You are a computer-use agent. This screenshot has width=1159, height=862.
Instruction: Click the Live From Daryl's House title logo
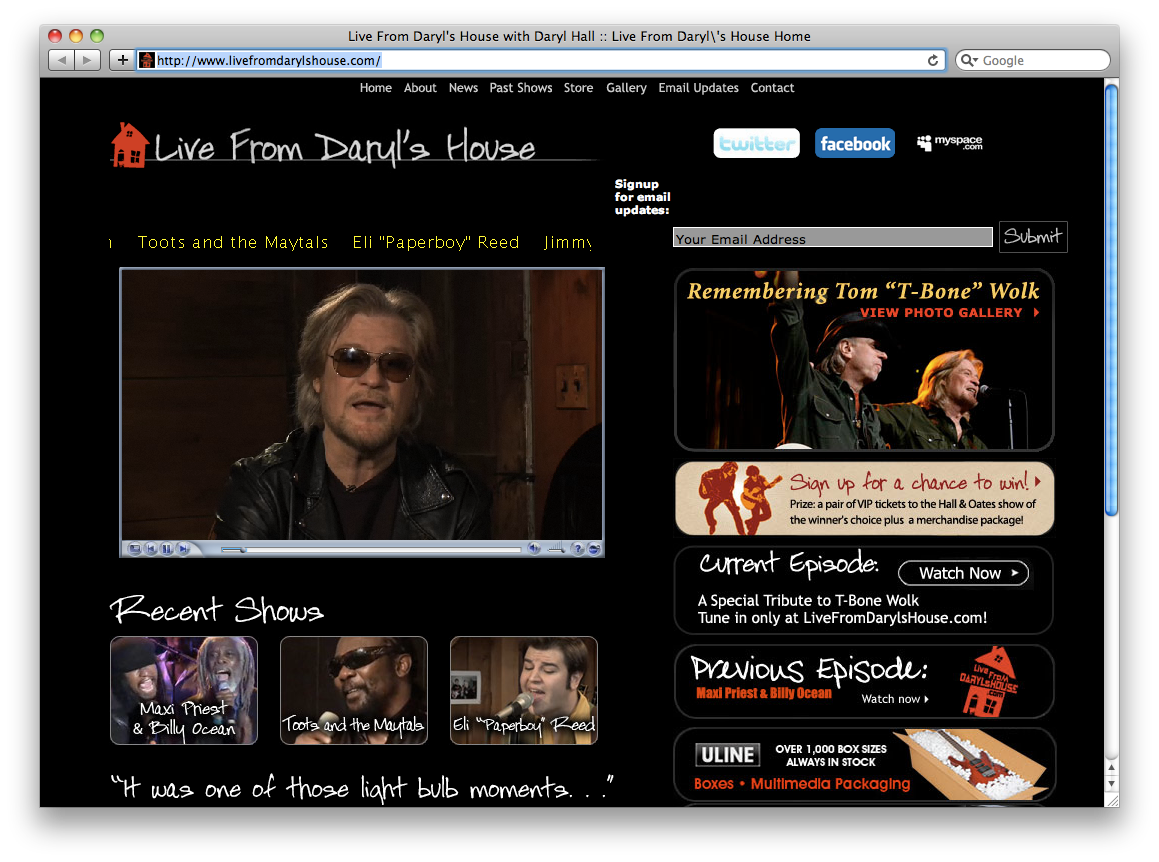pyautogui.click(x=344, y=147)
